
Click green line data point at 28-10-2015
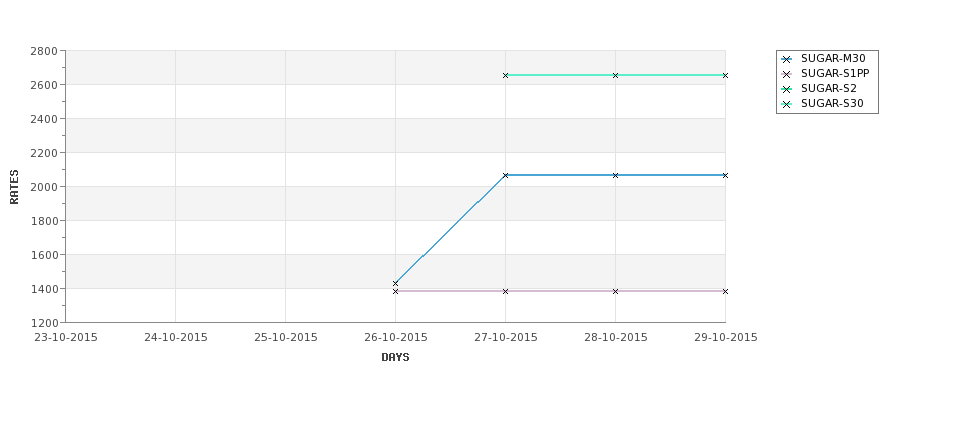[616, 75]
